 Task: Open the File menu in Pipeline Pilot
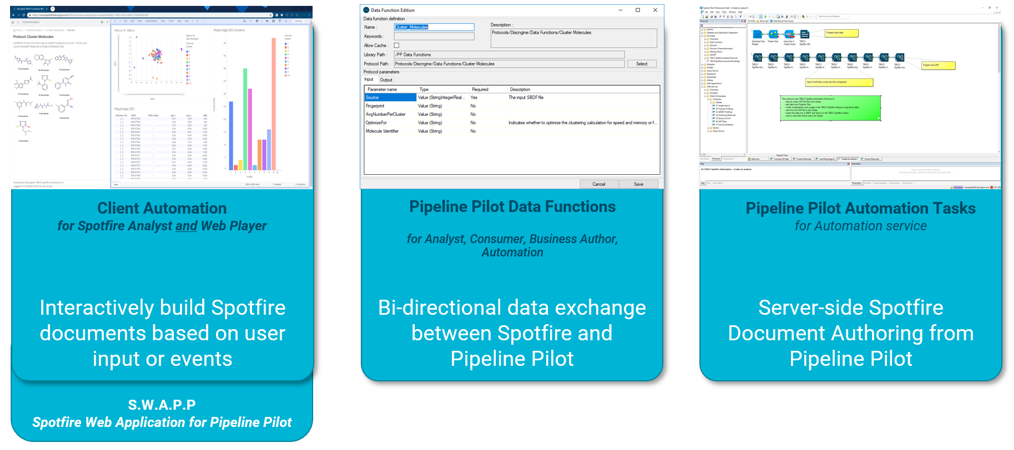click(706, 12)
